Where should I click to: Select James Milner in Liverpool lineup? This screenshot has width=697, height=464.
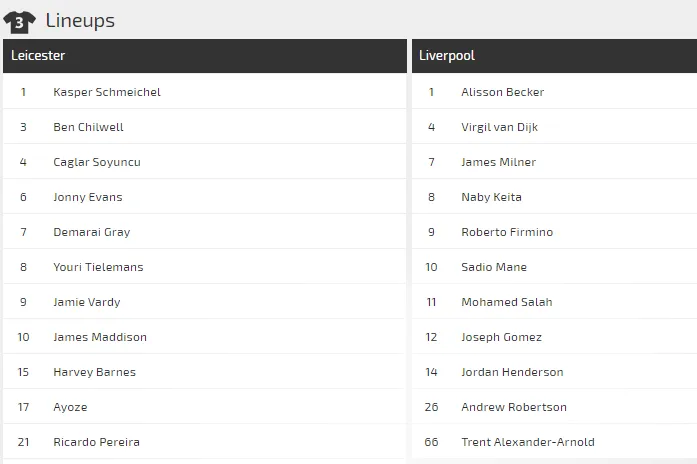[x=499, y=162]
